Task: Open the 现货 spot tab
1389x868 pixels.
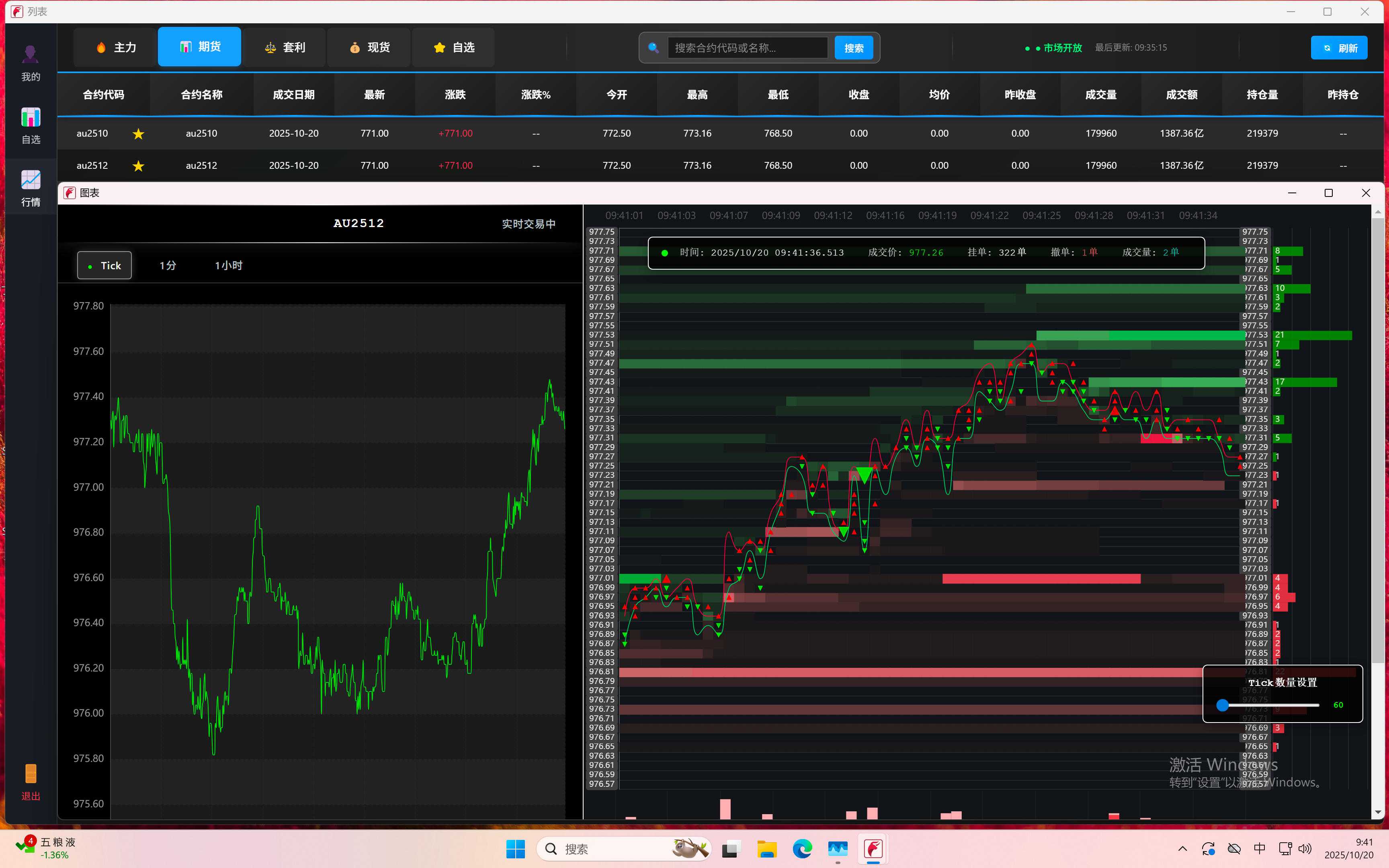Action: pyautogui.click(x=369, y=48)
